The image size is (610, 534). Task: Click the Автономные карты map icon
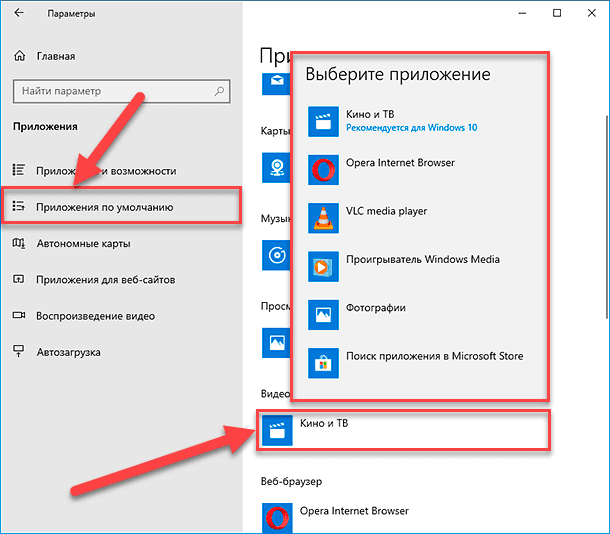[19, 243]
